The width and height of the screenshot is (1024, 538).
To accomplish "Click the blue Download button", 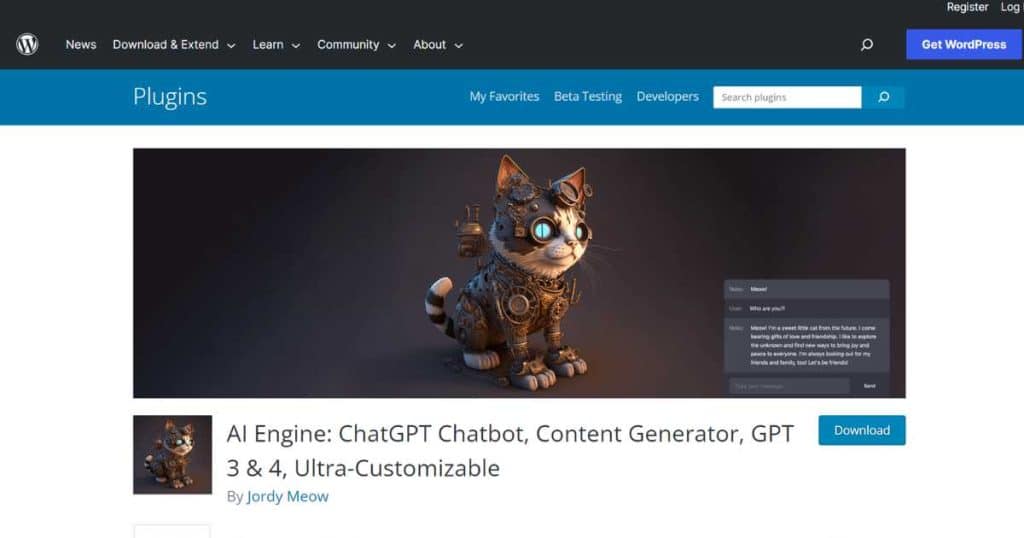I will 862,430.
